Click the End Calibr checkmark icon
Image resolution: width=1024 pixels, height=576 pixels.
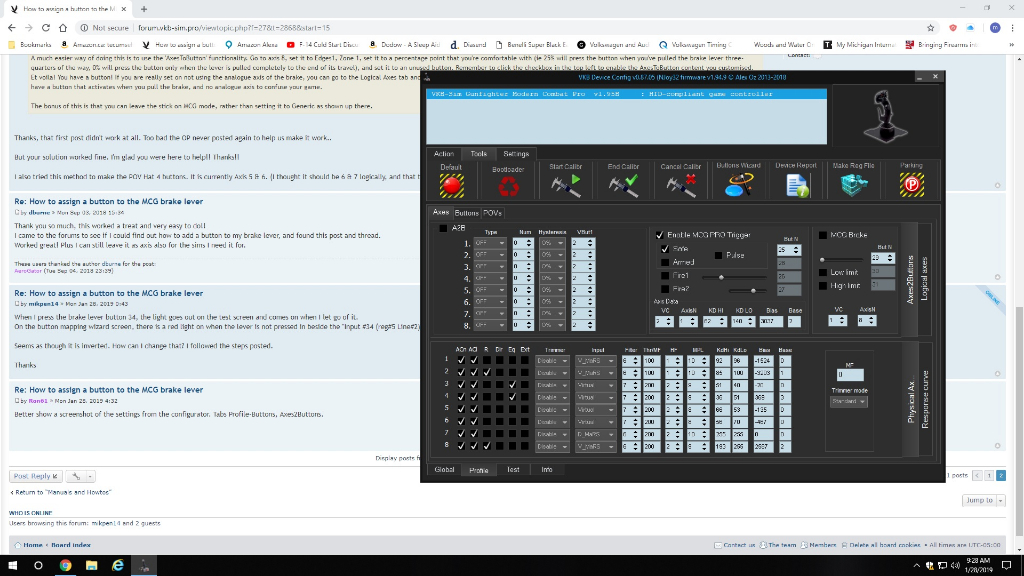(624, 185)
